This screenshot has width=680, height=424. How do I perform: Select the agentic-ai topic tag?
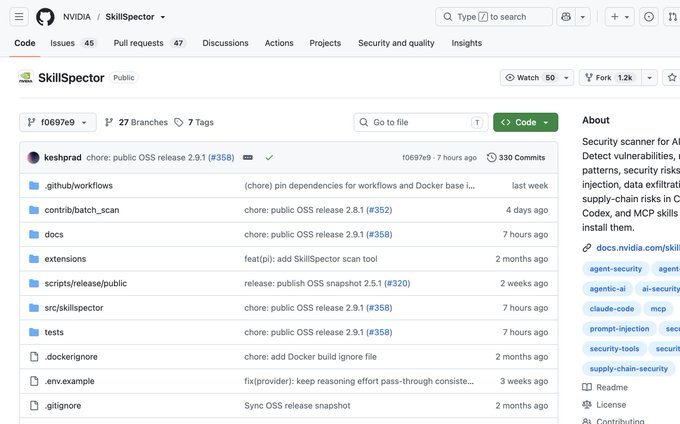click(607, 289)
